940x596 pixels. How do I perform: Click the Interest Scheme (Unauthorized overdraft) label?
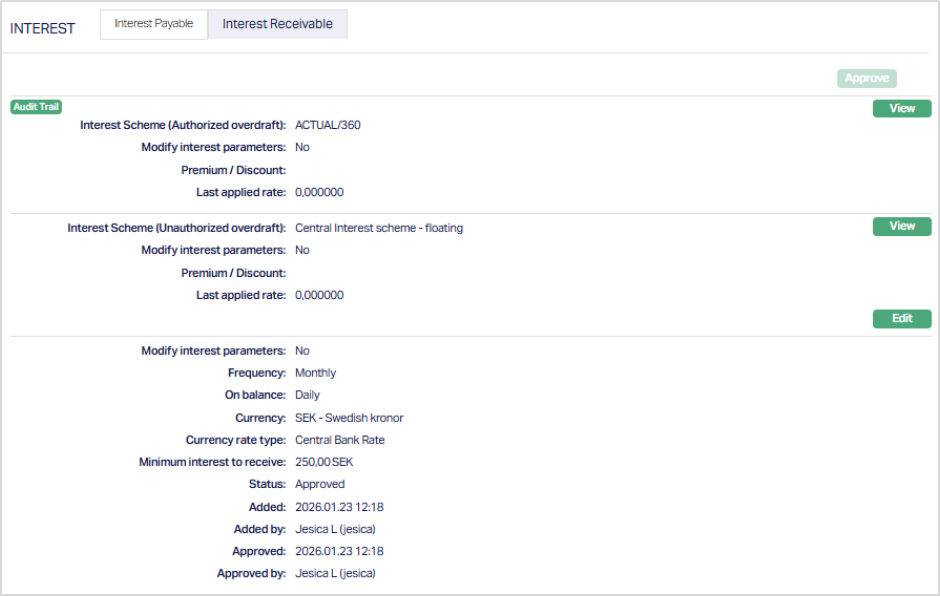coord(176,228)
